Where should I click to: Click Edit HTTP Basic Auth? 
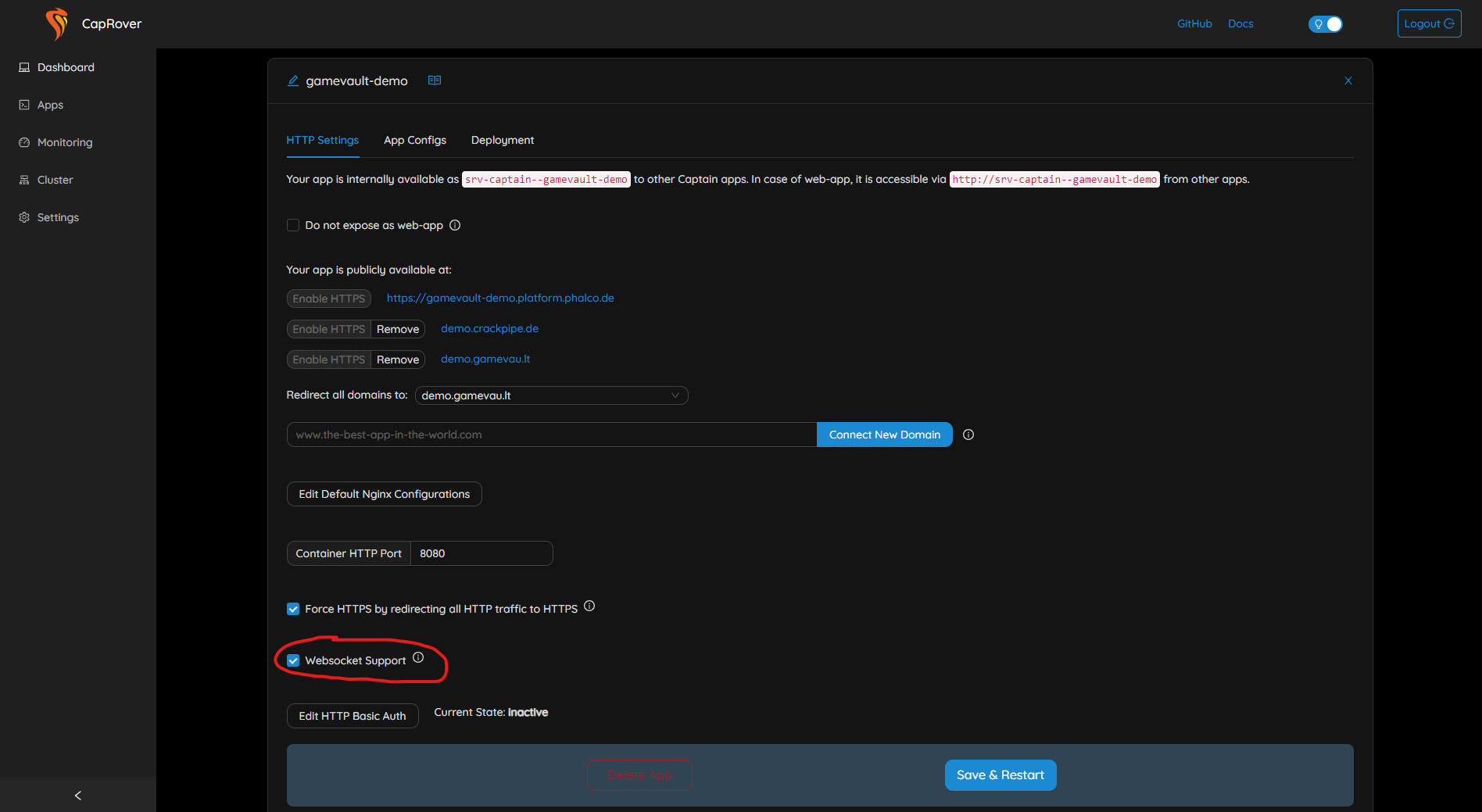353,716
